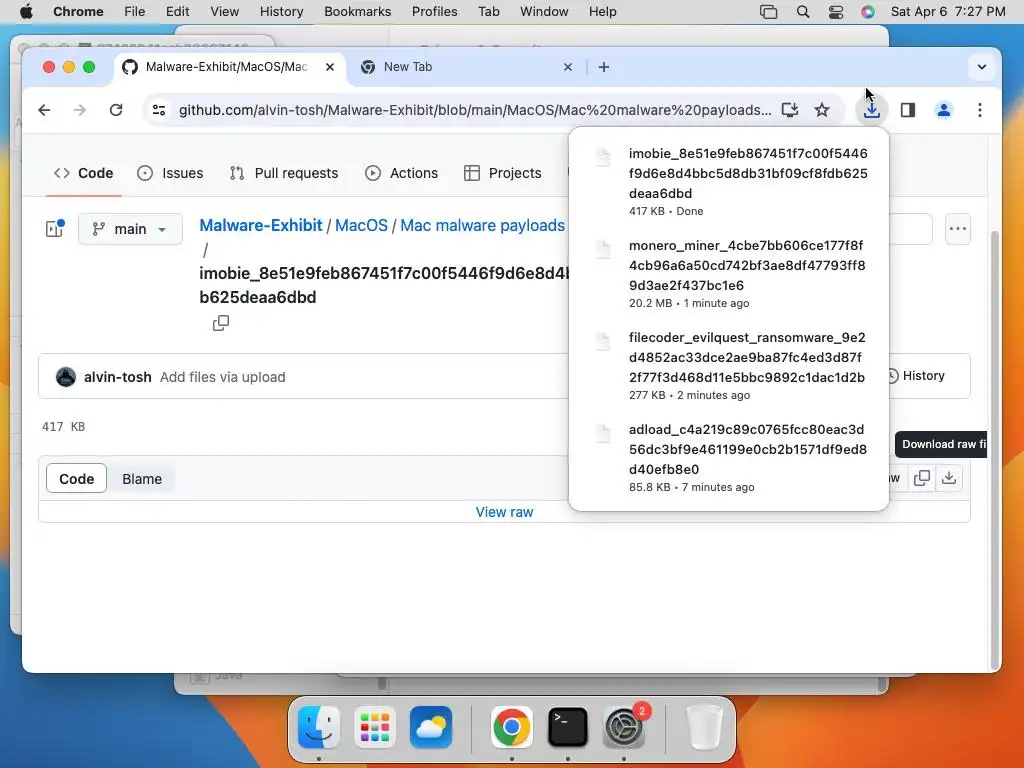
Task: Open the Bookmarks menu
Action: [357, 12]
